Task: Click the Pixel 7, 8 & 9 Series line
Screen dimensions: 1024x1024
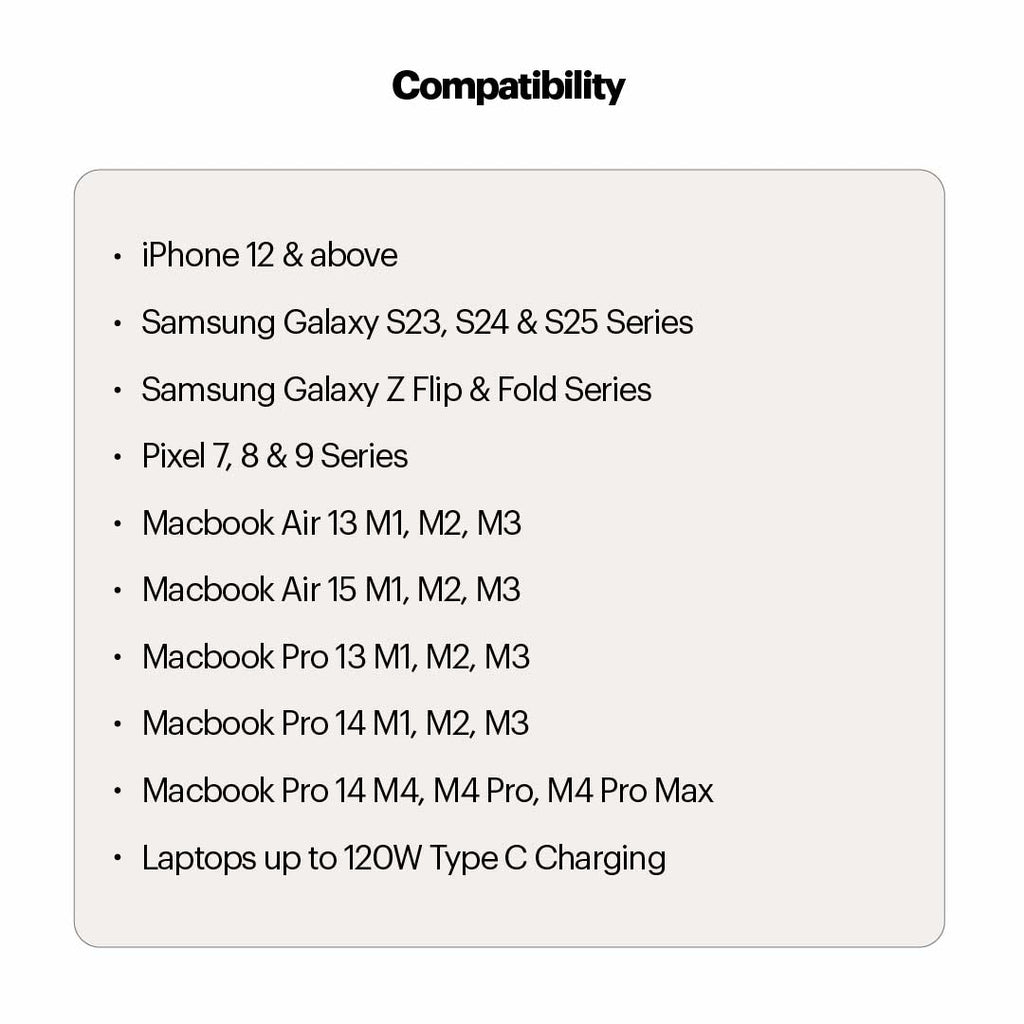Action: pos(275,457)
